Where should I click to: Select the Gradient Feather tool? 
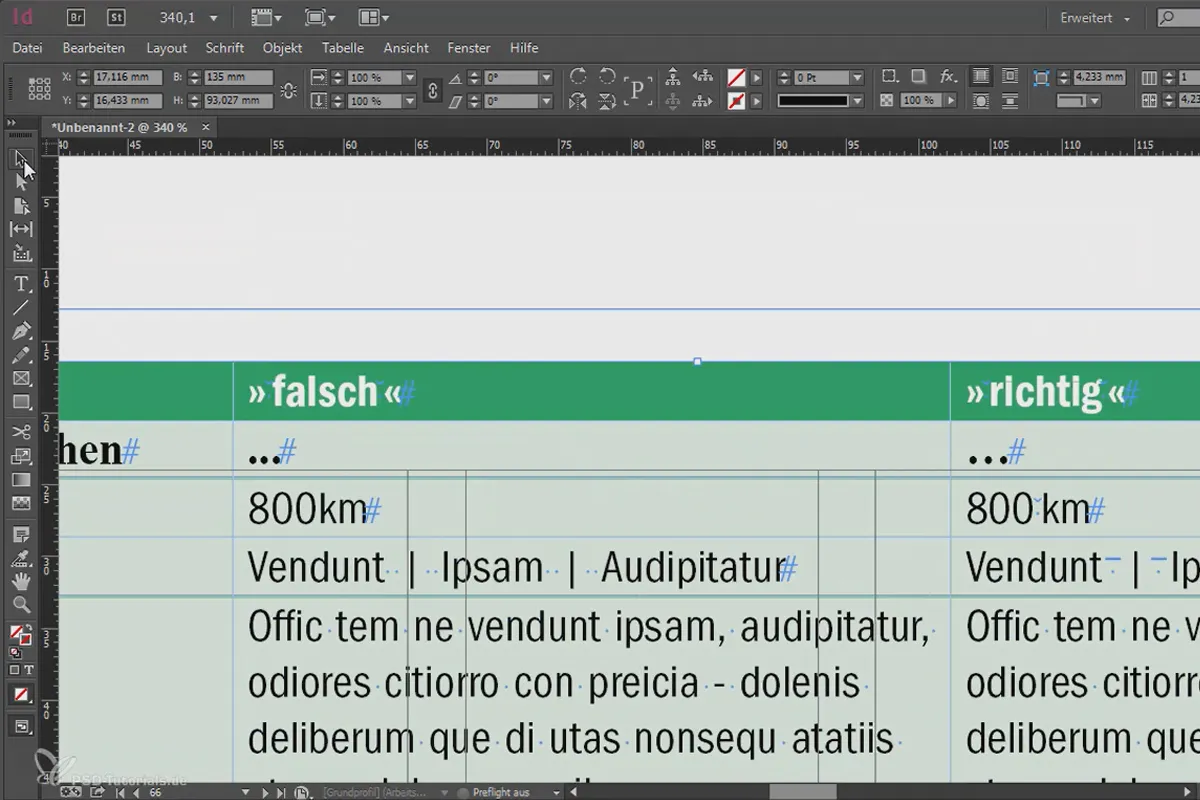[21, 503]
